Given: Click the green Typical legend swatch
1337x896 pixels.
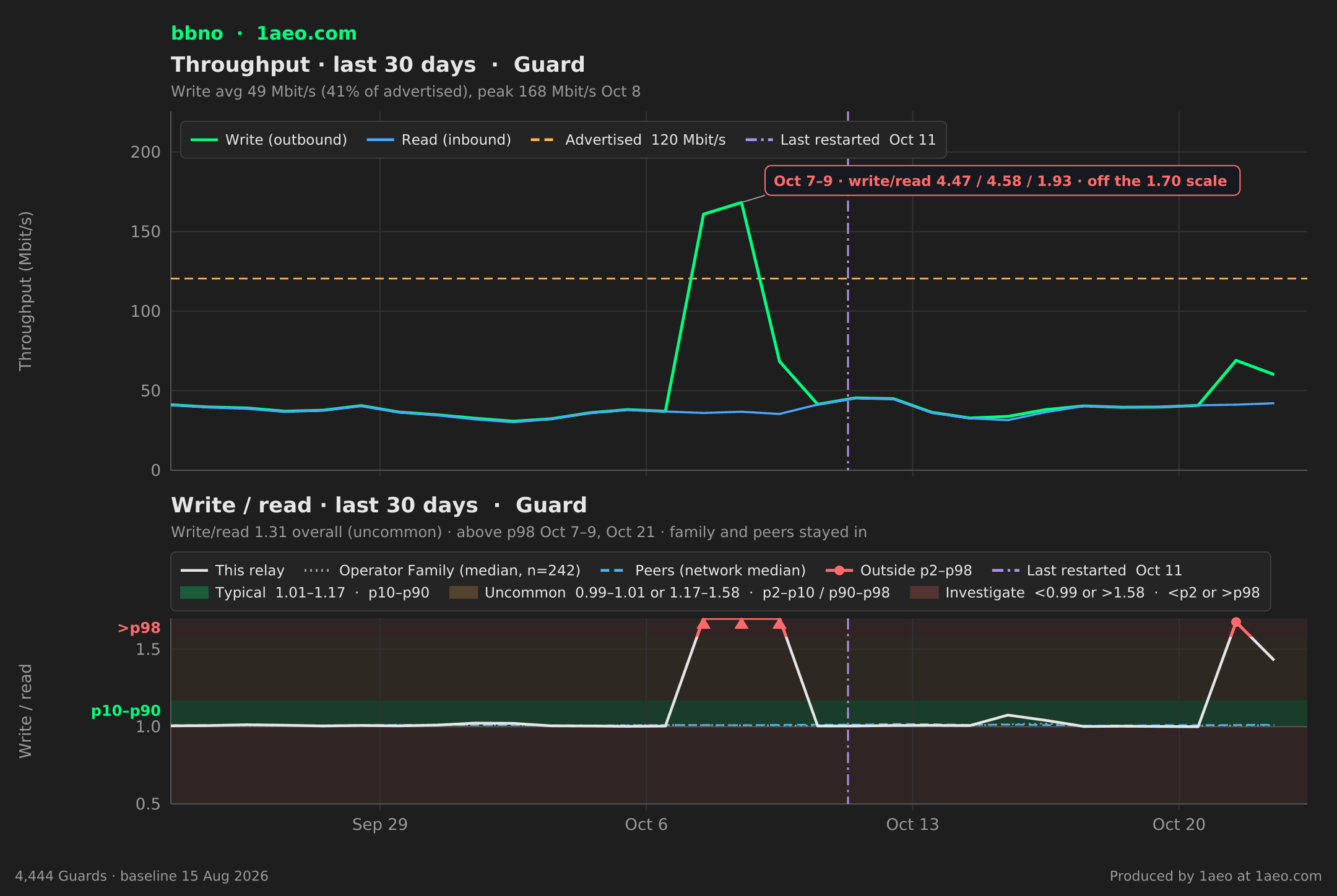Looking at the screenshot, I should click(194, 593).
